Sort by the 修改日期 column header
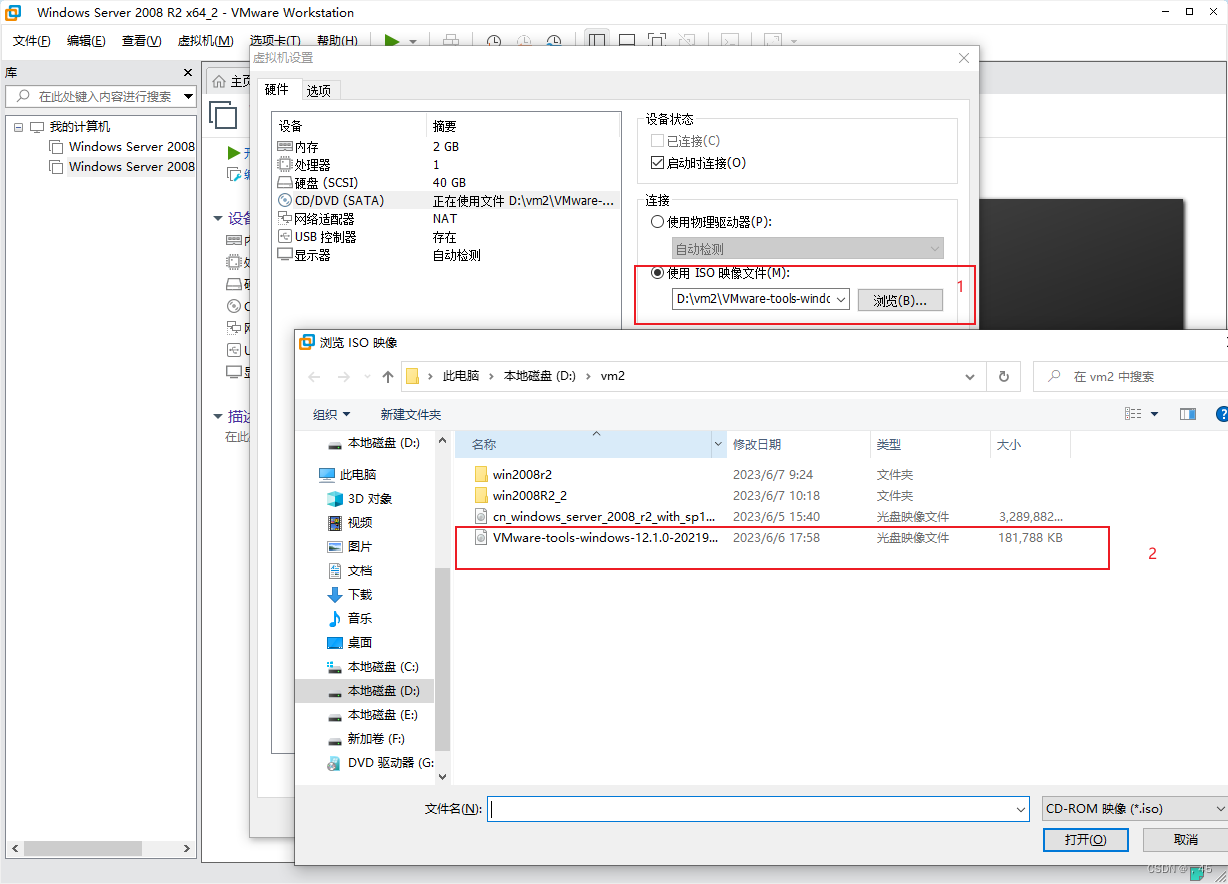The image size is (1228, 884). click(x=798, y=444)
